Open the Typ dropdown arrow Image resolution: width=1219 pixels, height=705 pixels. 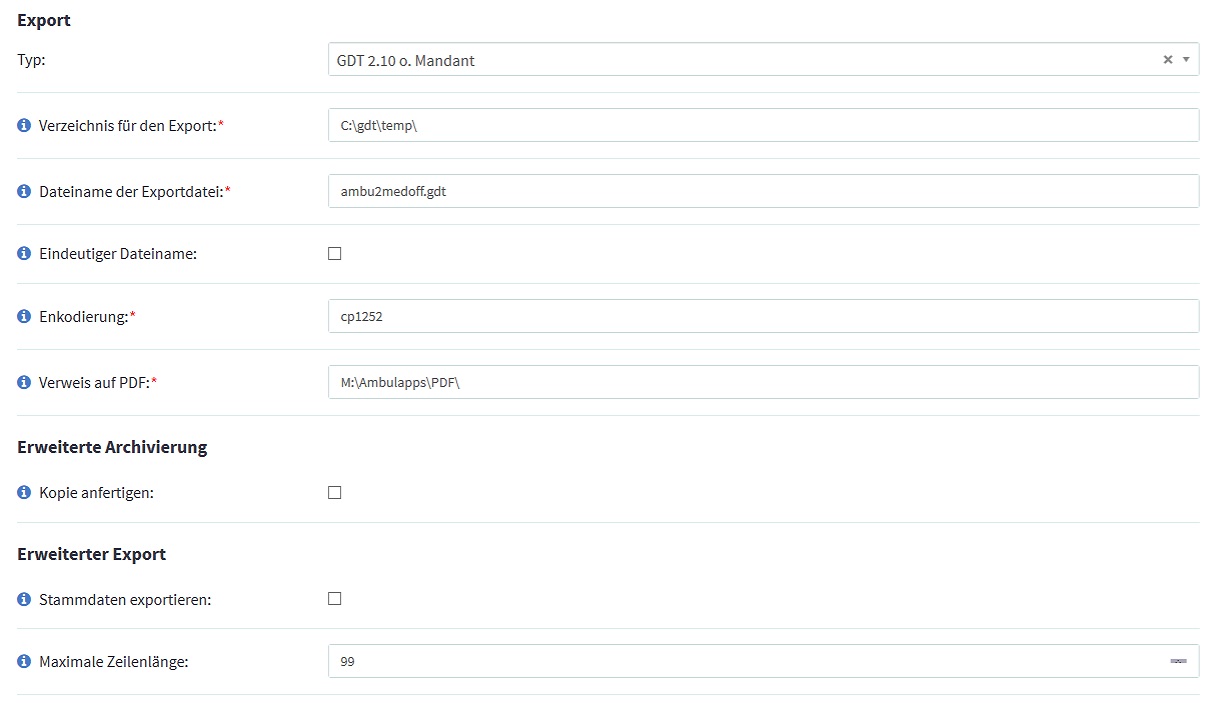(x=1186, y=60)
